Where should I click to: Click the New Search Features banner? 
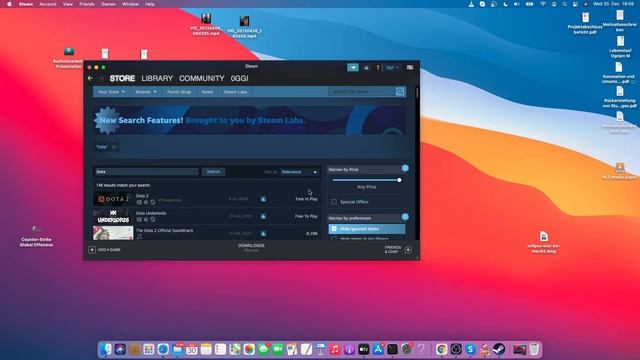pyautogui.click(x=250, y=120)
